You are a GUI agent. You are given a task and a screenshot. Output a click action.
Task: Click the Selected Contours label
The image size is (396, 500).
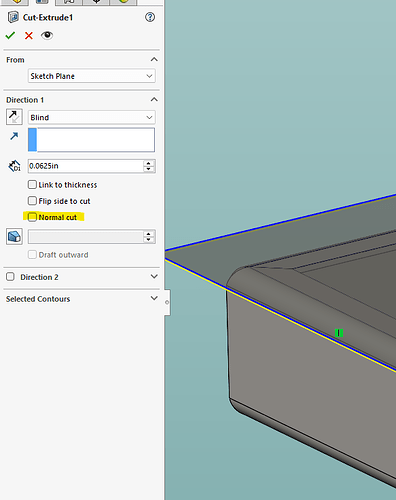(x=38, y=299)
